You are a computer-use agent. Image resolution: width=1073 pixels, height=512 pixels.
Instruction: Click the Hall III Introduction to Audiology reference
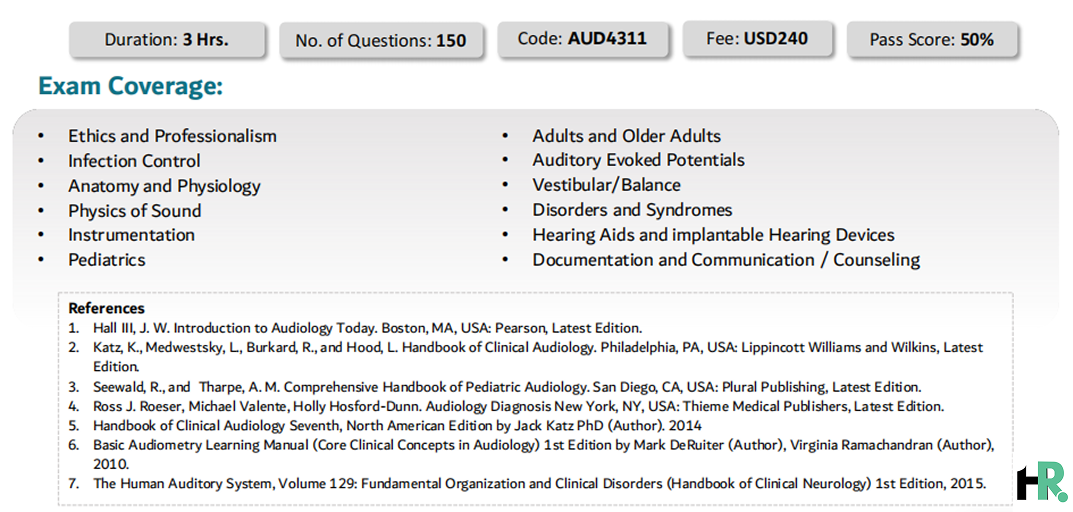point(367,327)
